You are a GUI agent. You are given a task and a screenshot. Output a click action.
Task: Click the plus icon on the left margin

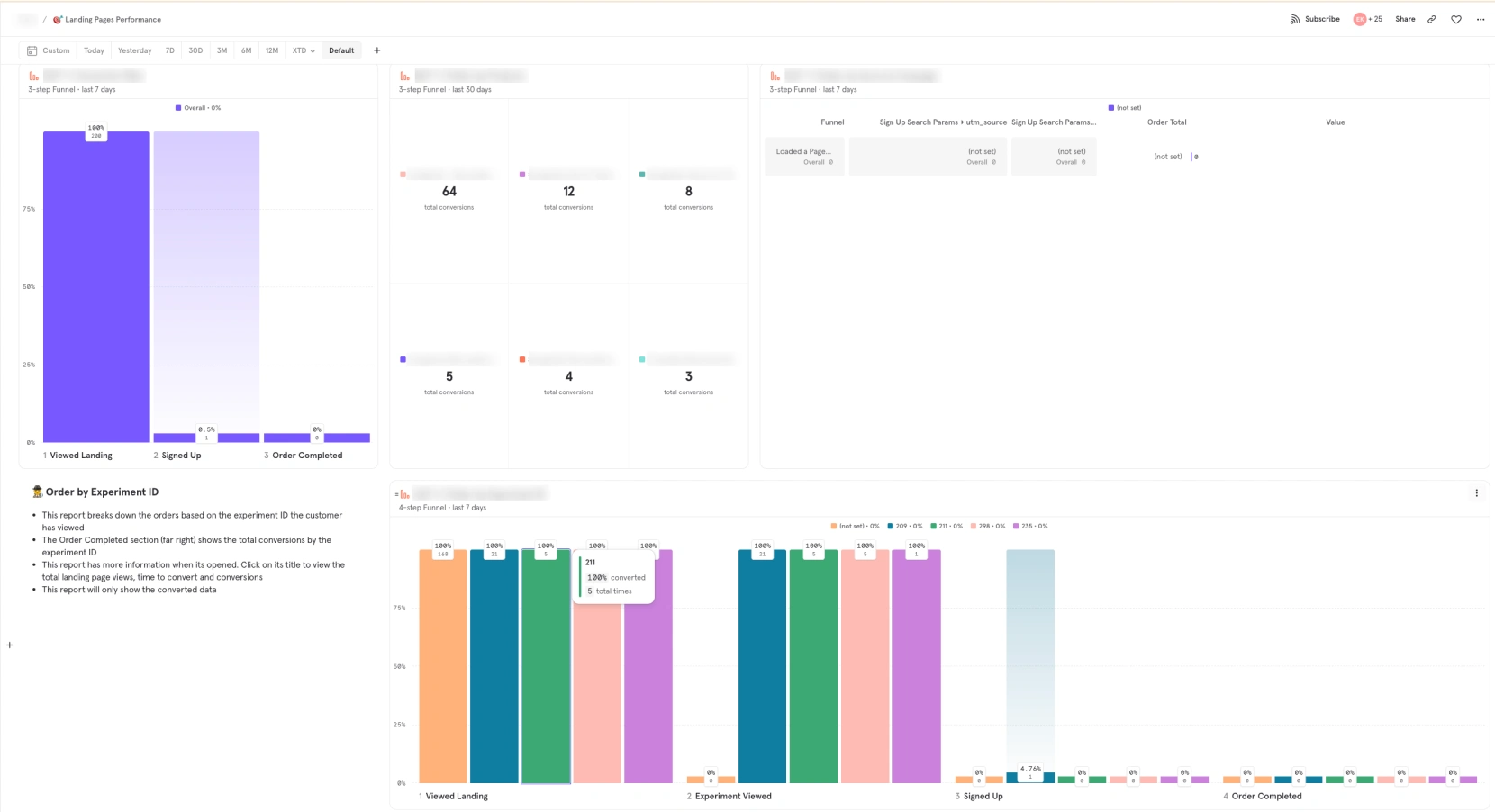[9, 645]
